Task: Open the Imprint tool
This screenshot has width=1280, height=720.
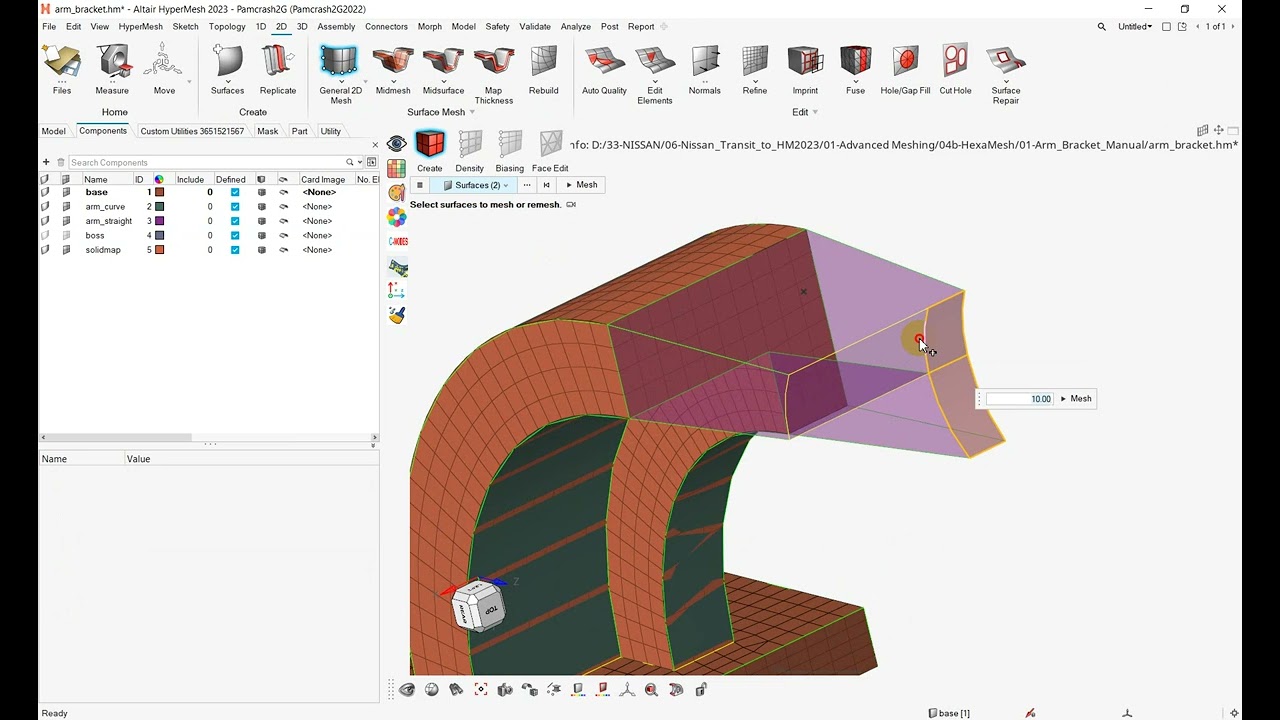Action: 805,69
